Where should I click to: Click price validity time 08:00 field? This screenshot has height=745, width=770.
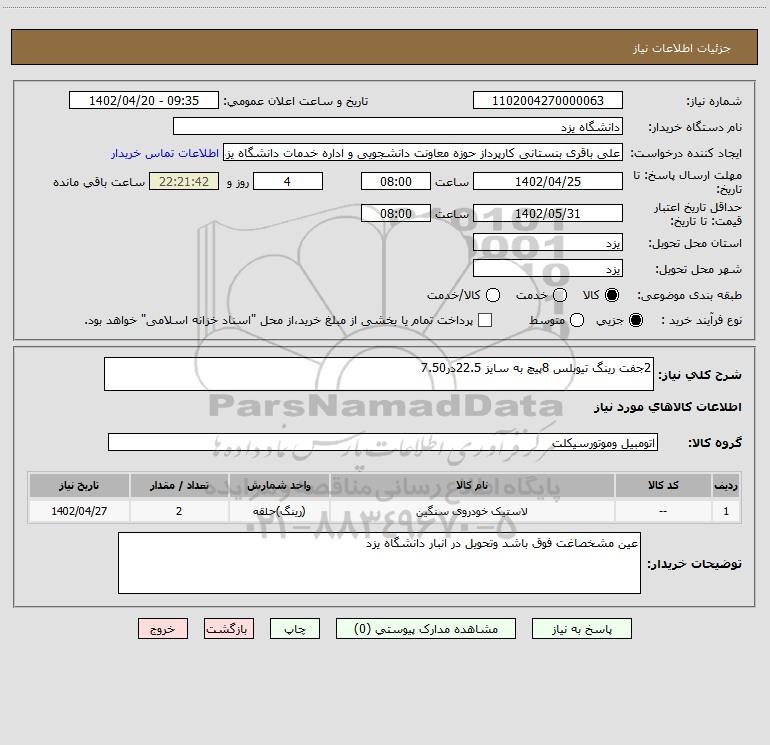pyautogui.click(x=396, y=213)
